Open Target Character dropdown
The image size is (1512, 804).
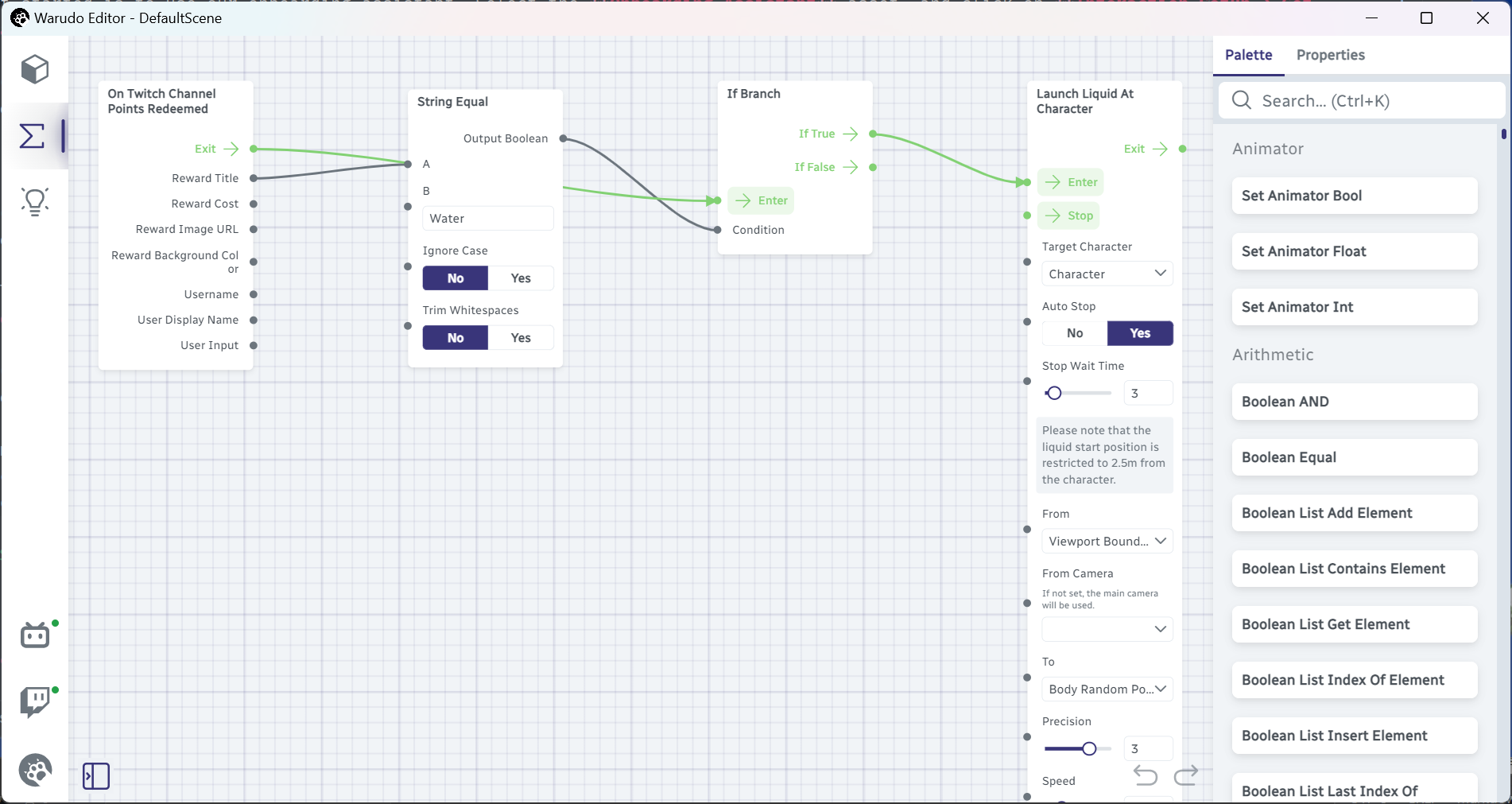[x=1107, y=274]
